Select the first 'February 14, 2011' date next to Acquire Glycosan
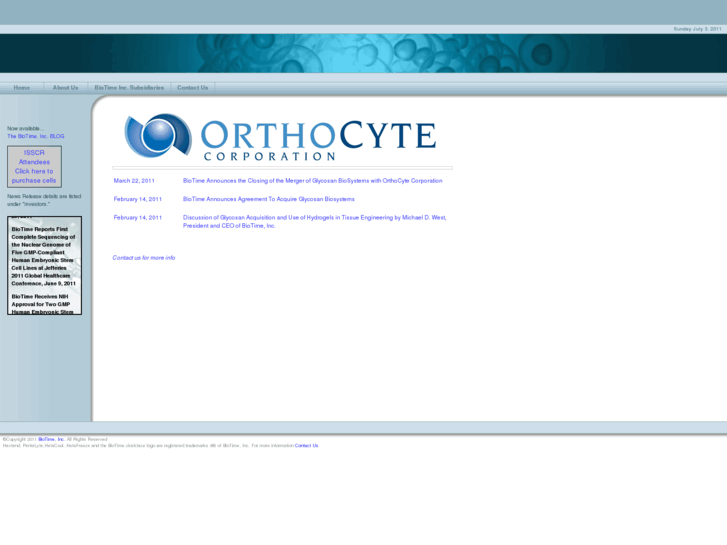Screen dimensions: 727x545 point(138,199)
